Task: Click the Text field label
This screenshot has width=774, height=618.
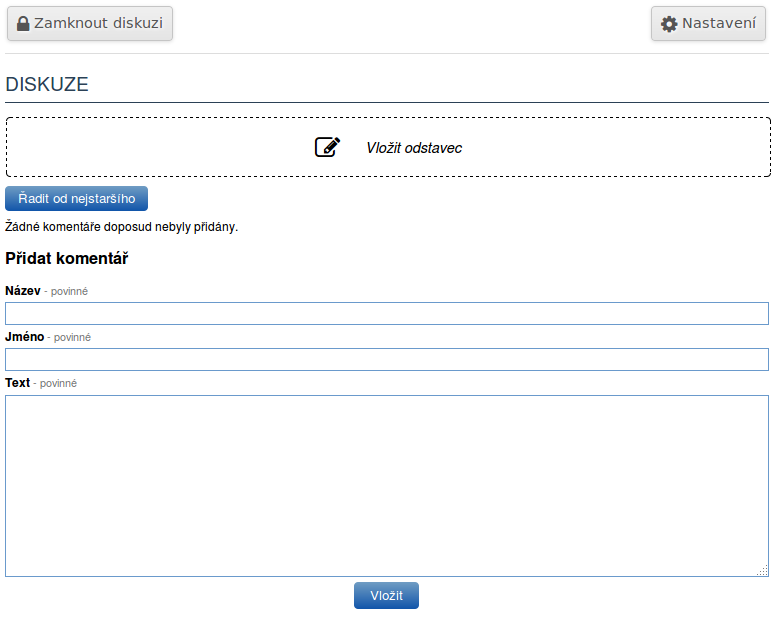Action: tap(18, 383)
